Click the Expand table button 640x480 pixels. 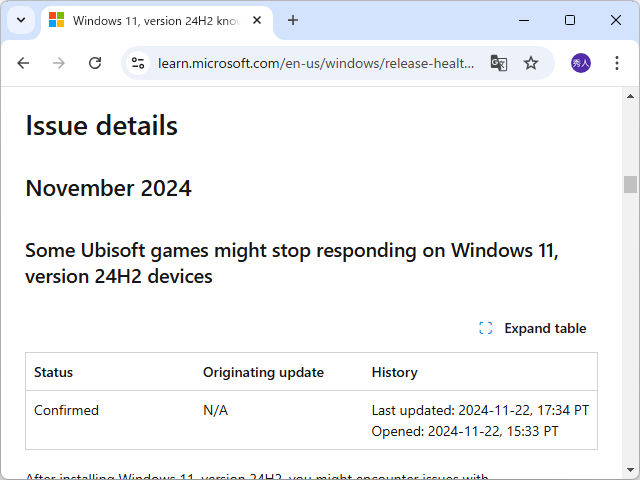click(532, 328)
